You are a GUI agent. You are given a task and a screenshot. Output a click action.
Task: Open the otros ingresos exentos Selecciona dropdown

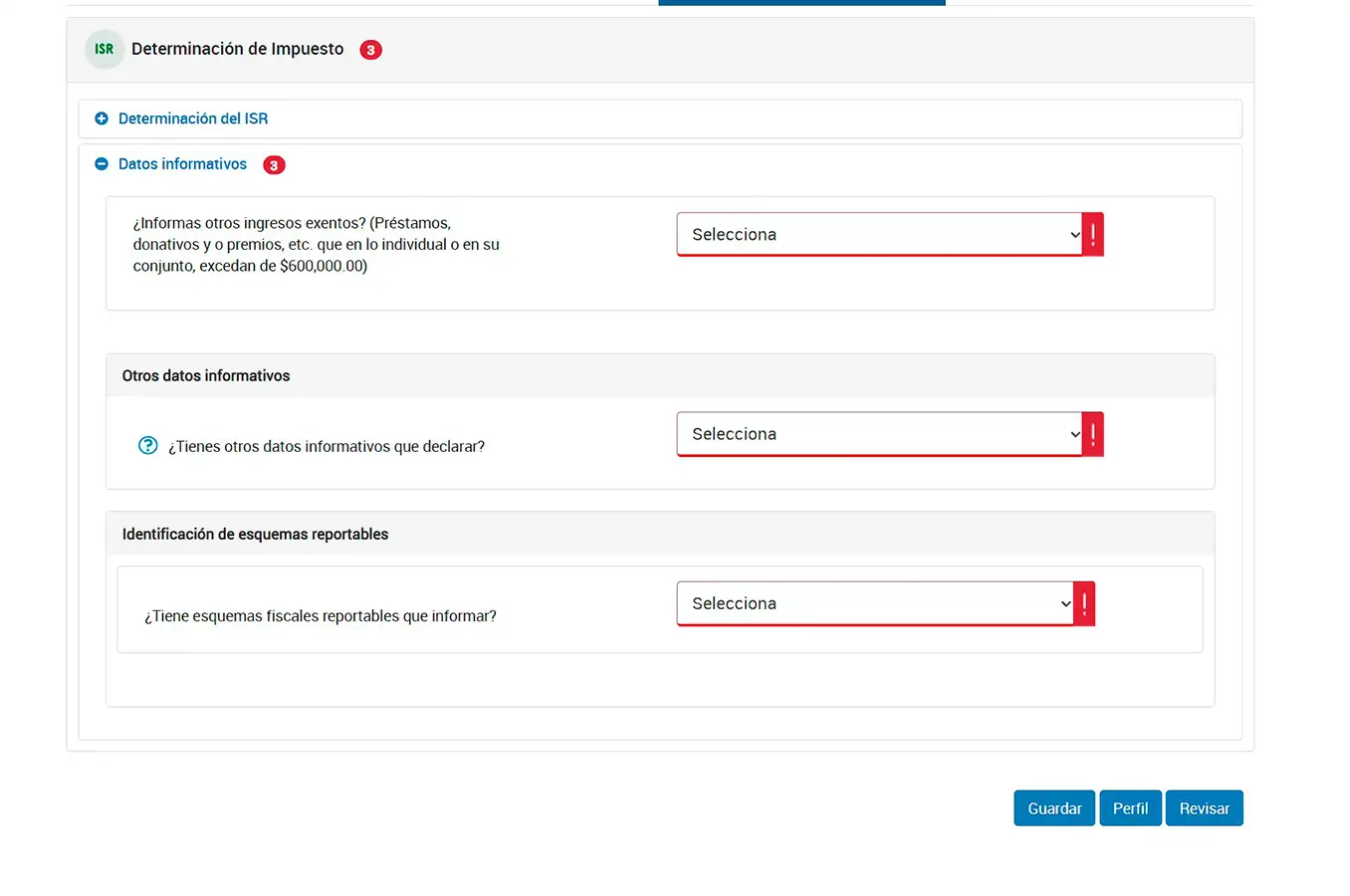(x=879, y=235)
